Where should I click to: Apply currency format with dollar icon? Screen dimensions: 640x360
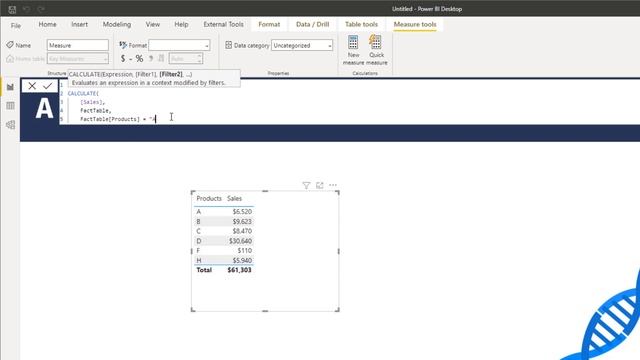click(x=123, y=59)
